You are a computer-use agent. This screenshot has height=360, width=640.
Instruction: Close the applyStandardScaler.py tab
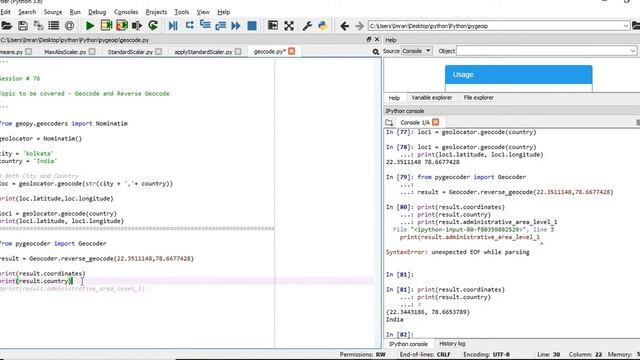pos(238,52)
